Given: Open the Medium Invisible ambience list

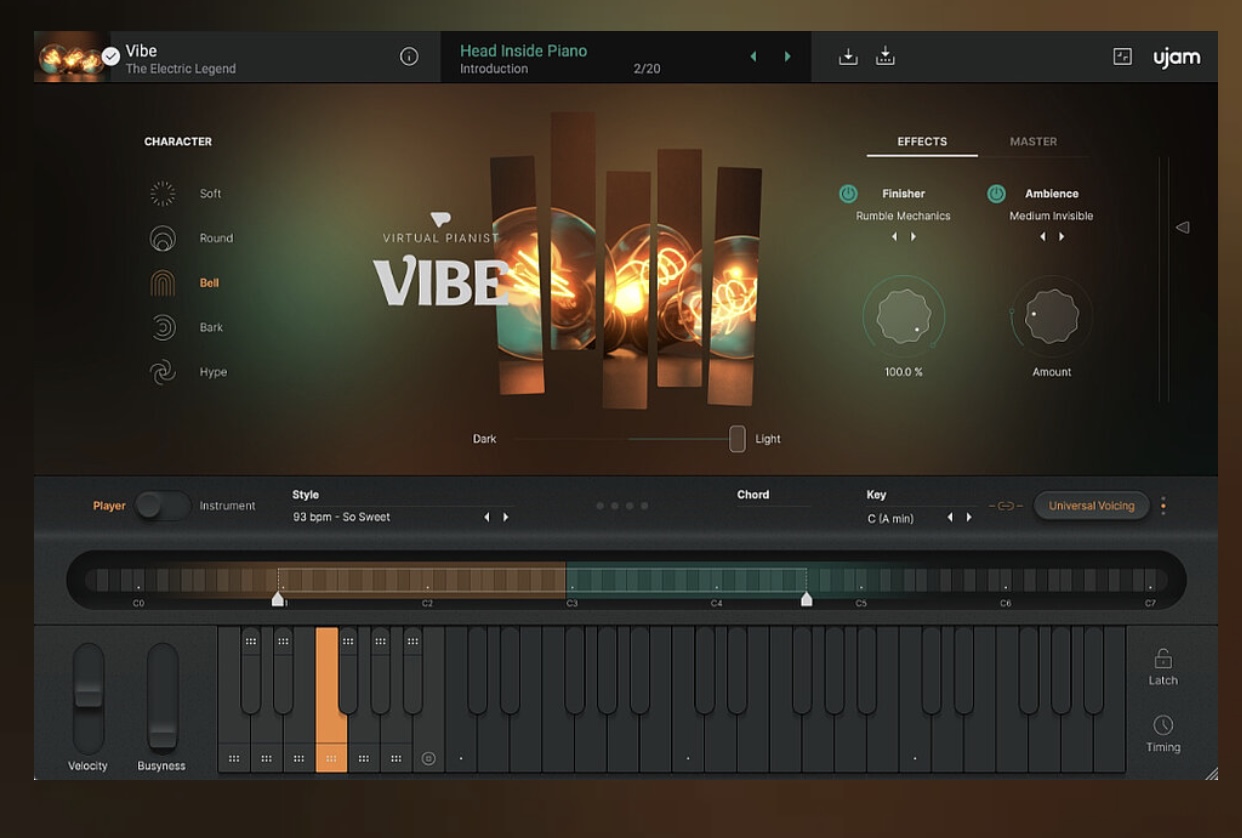Looking at the screenshot, I should (1051, 216).
